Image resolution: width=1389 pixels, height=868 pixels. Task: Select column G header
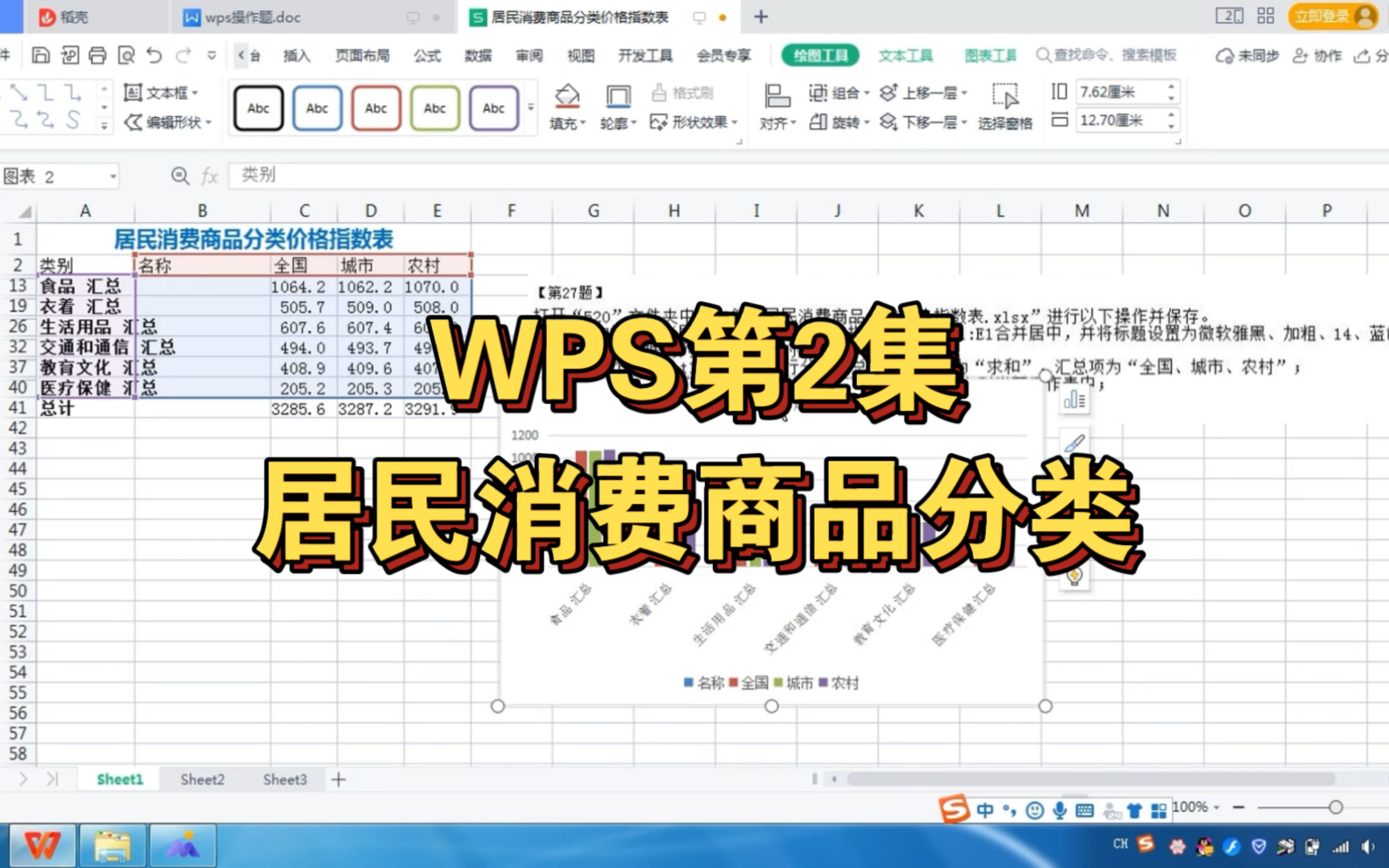(594, 211)
